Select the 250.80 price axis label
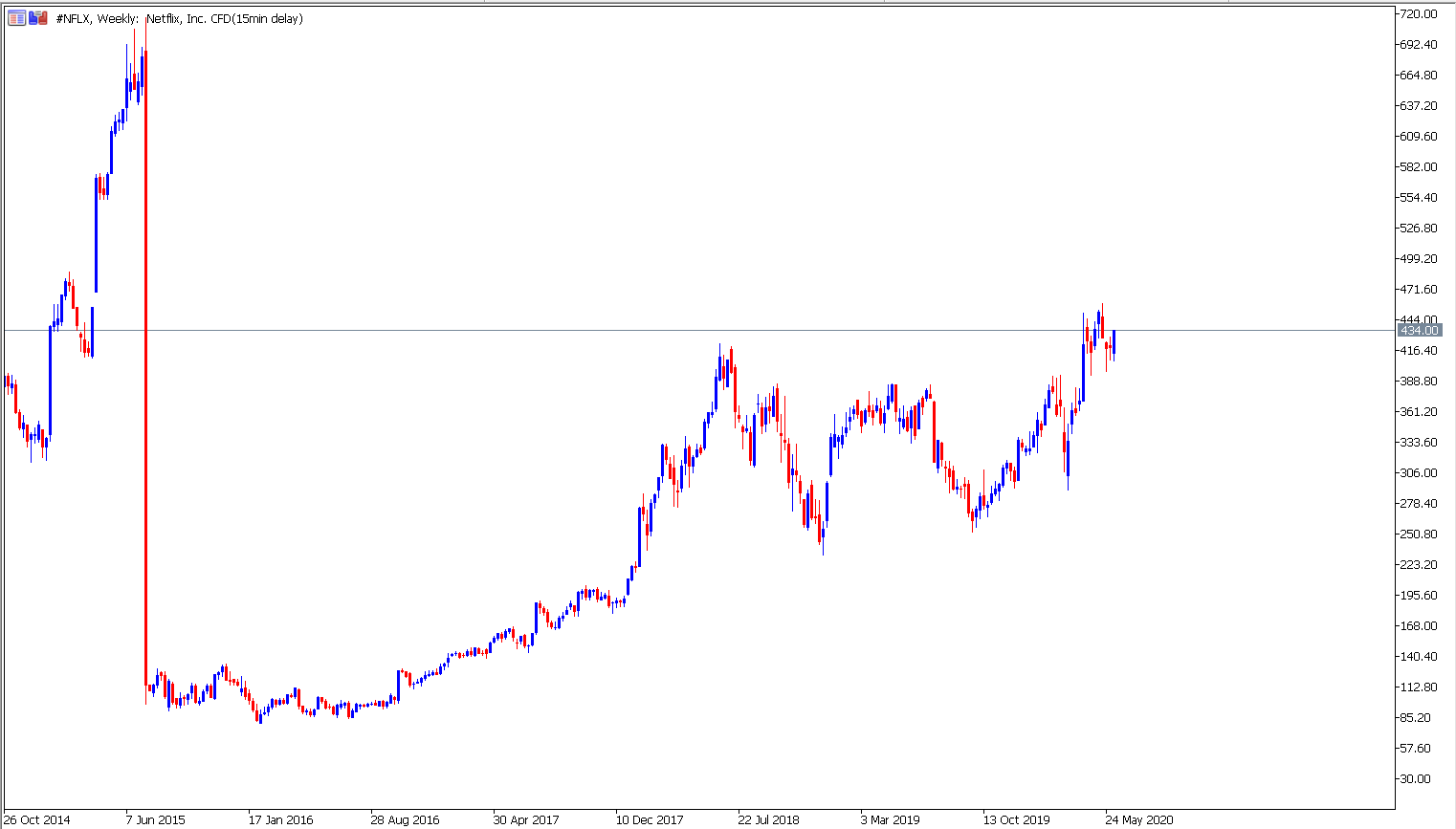1456x829 pixels. [x=1418, y=534]
